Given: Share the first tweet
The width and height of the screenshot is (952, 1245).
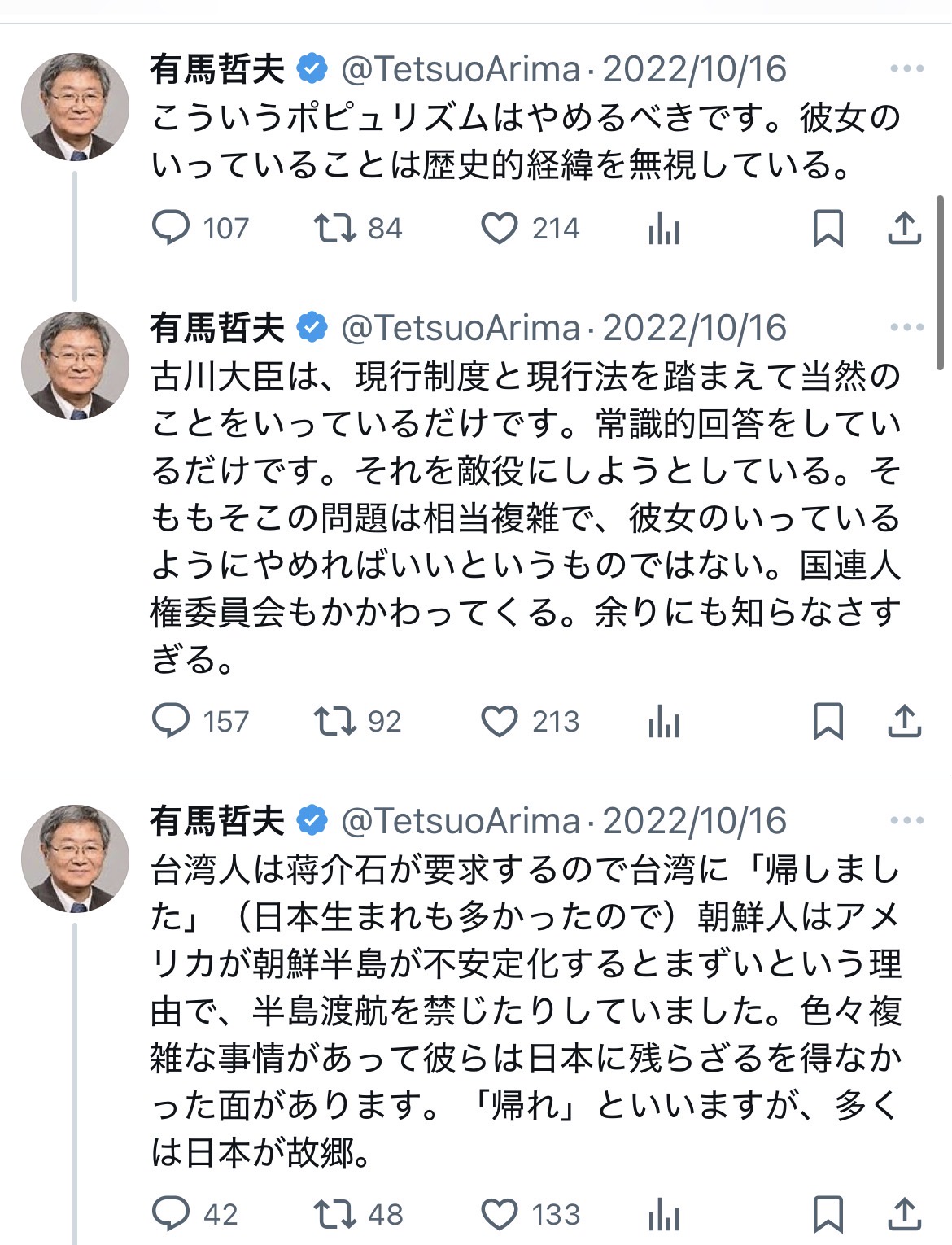Looking at the screenshot, I should pos(904,229).
